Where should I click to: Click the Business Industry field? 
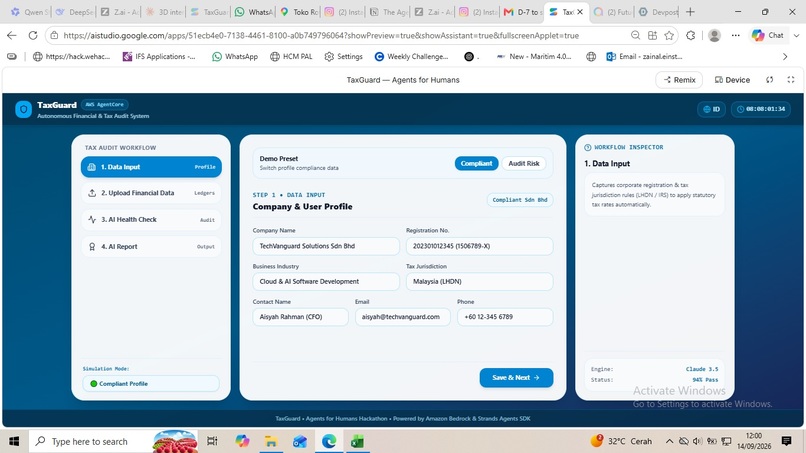click(x=326, y=282)
